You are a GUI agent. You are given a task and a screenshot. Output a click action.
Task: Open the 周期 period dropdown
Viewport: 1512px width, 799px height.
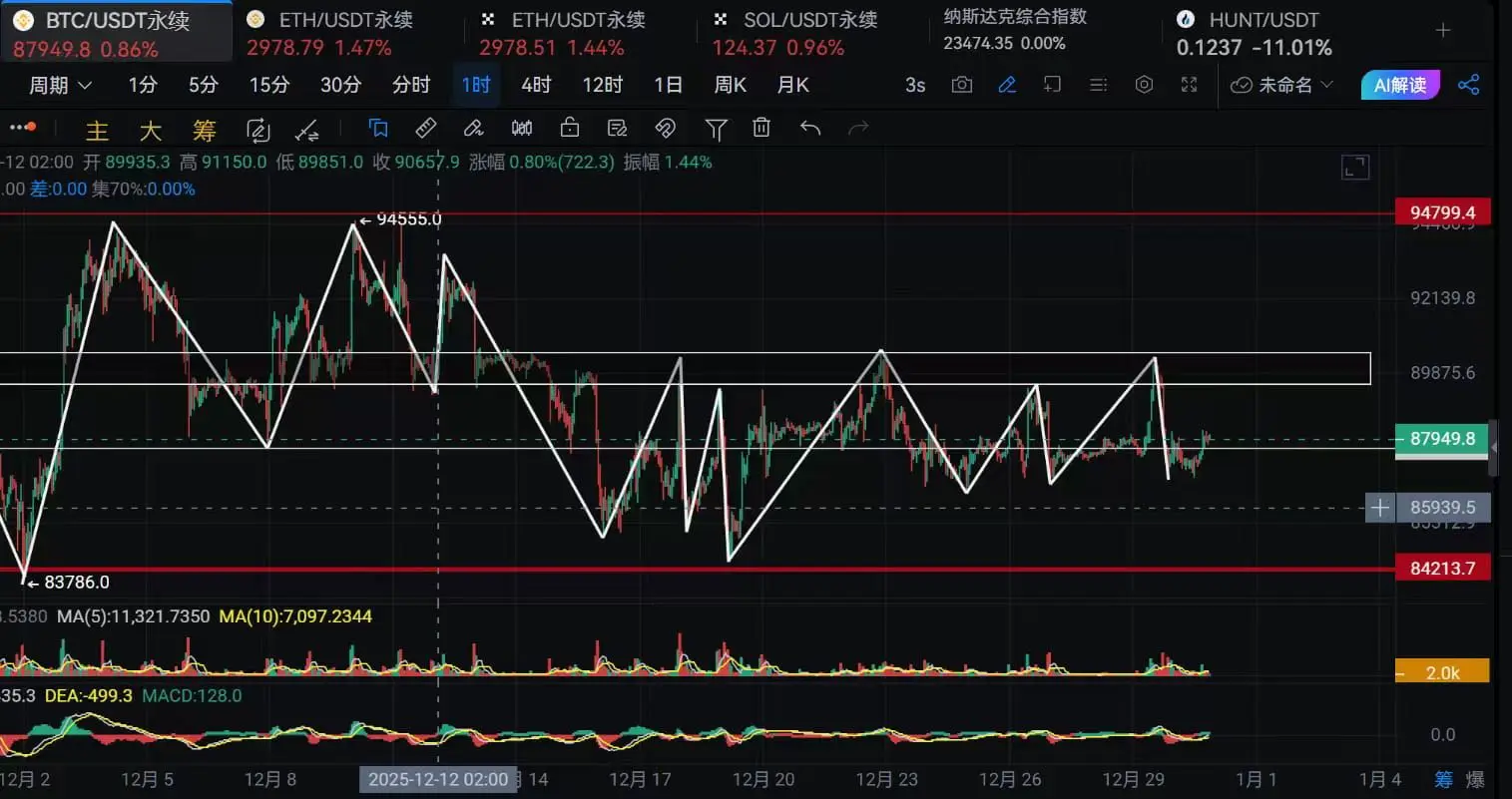tap(60, 85)
